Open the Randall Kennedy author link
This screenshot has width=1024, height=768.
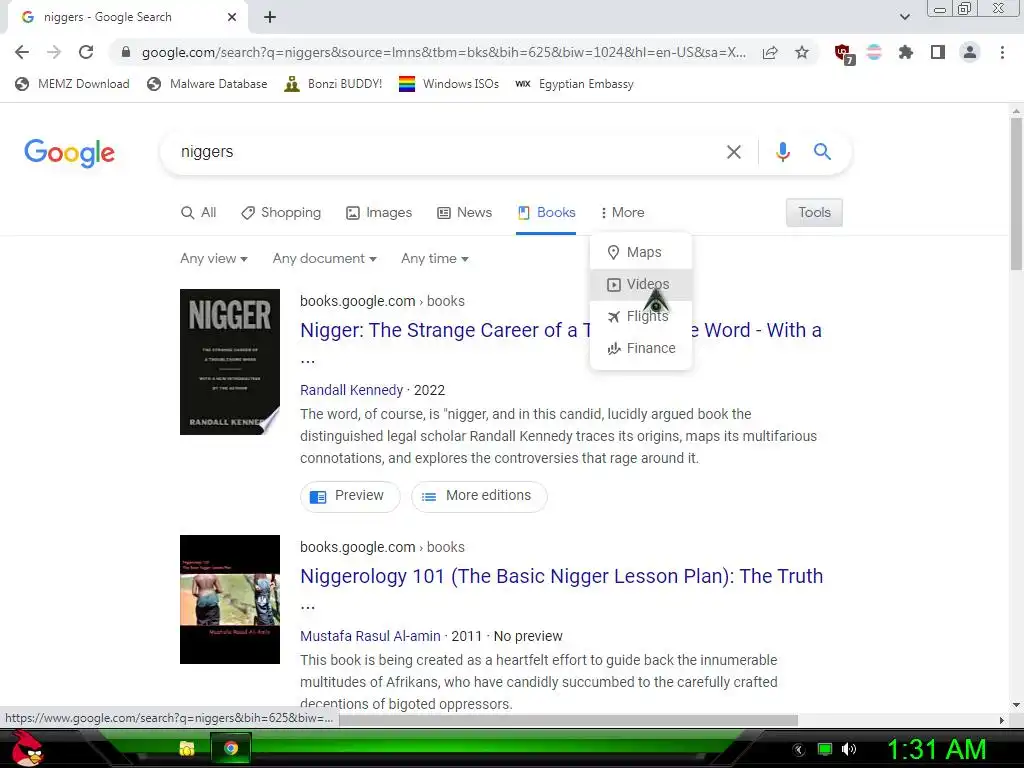pyautogui.click(x=351, y=390)
